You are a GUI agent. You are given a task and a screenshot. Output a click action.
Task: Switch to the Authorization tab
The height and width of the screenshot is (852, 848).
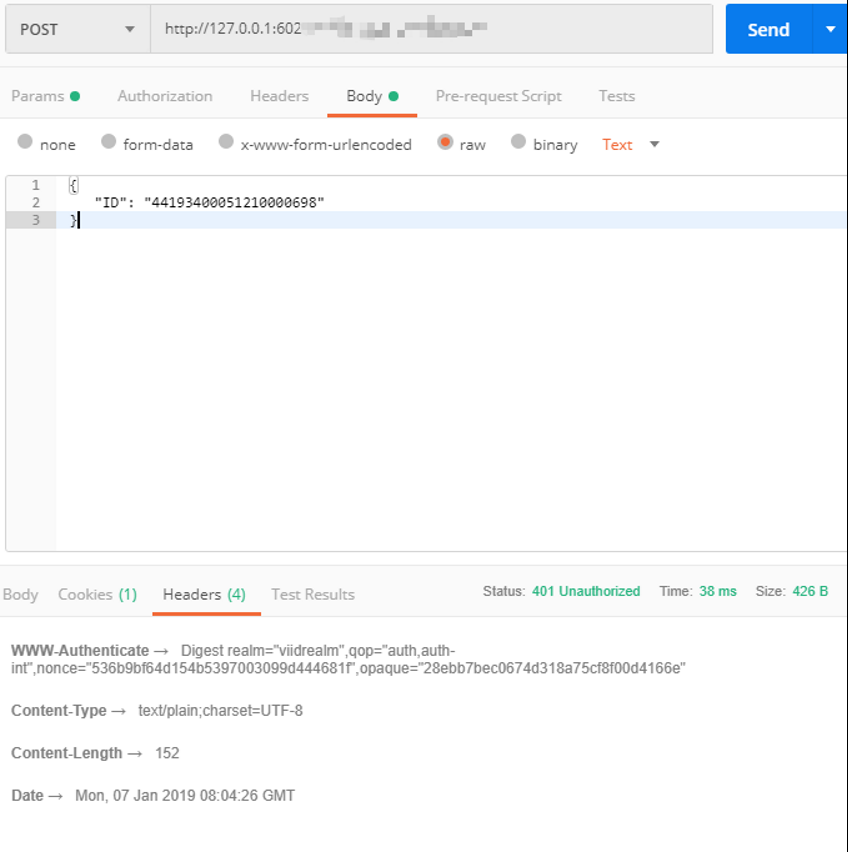click(x=164, y=96)
